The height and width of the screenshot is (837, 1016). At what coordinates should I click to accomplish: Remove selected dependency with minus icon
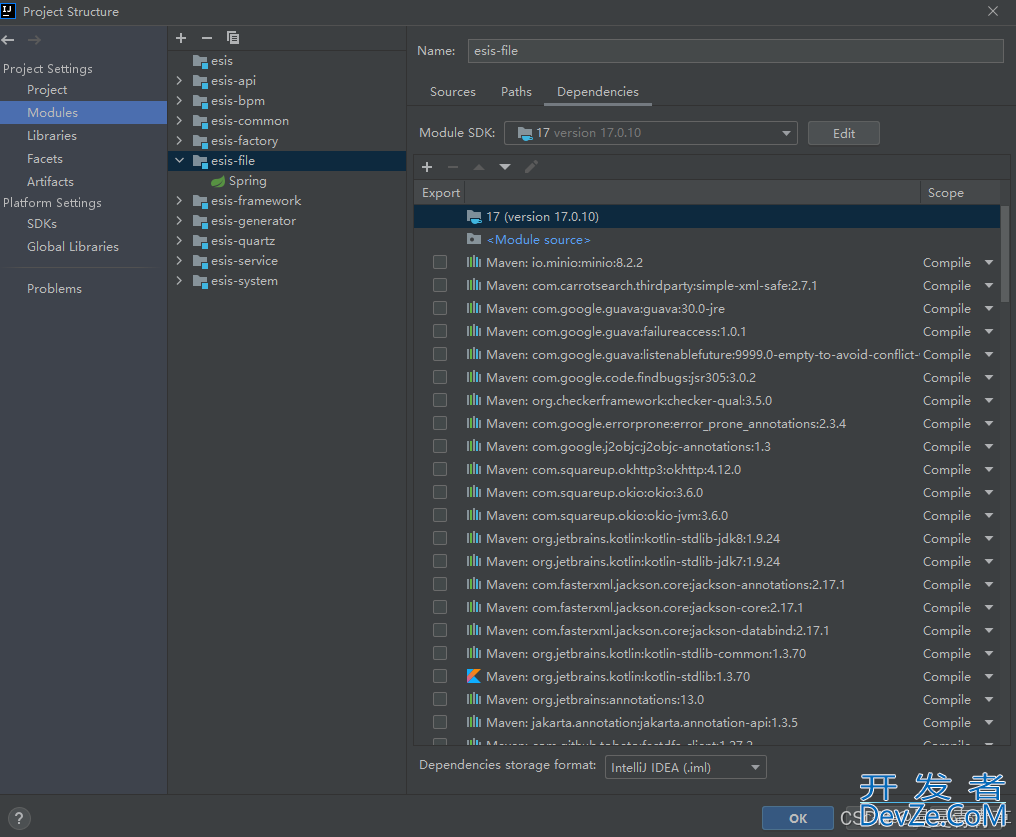click(453, 167)
